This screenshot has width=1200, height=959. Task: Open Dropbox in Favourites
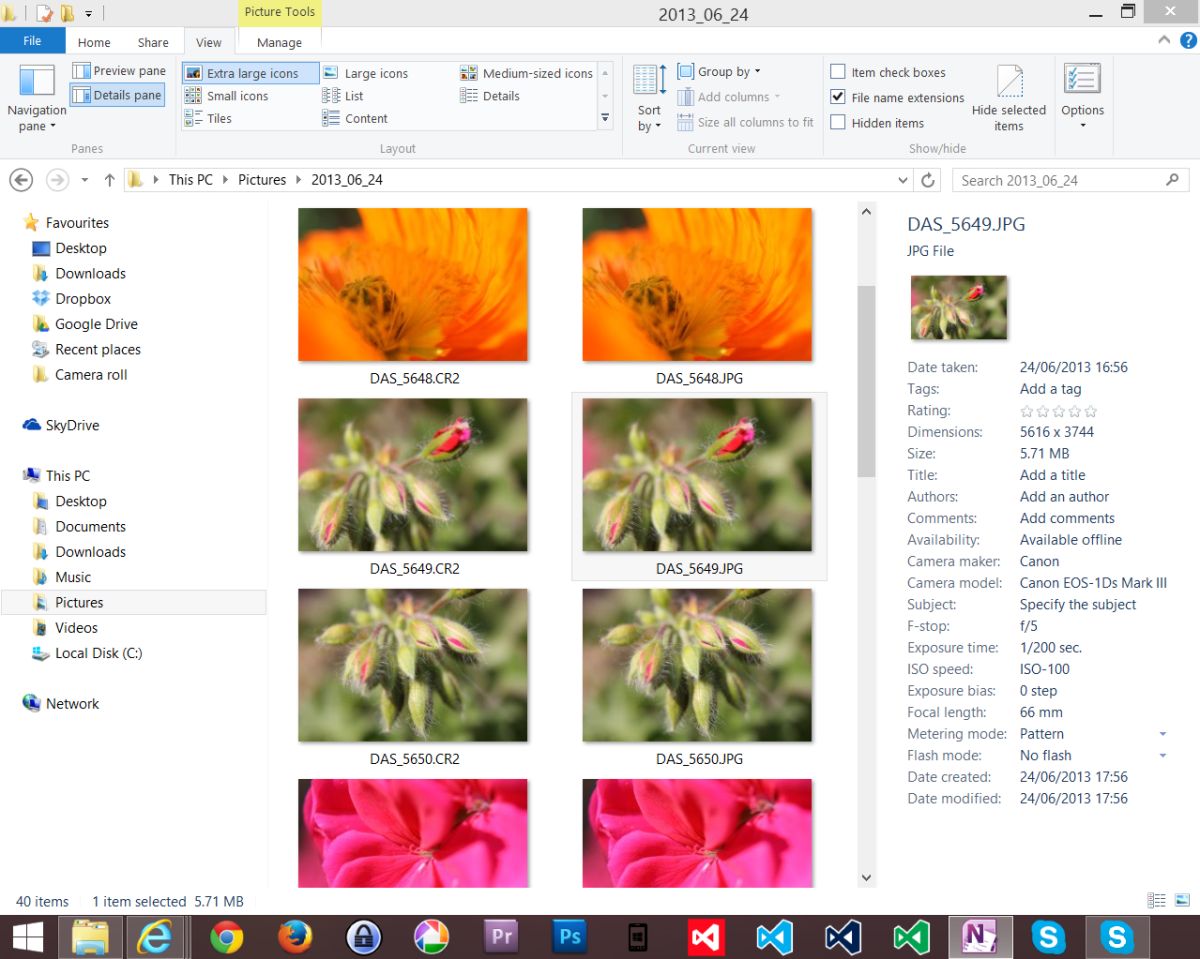click(83, 298)
